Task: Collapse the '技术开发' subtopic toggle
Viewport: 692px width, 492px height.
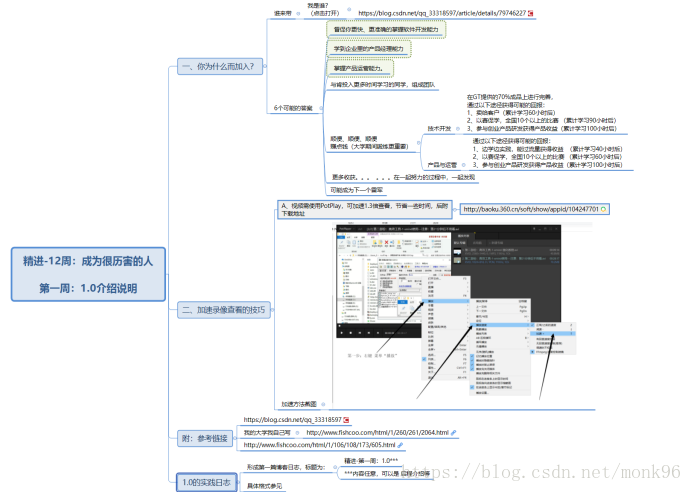Action: coord(458,129)
